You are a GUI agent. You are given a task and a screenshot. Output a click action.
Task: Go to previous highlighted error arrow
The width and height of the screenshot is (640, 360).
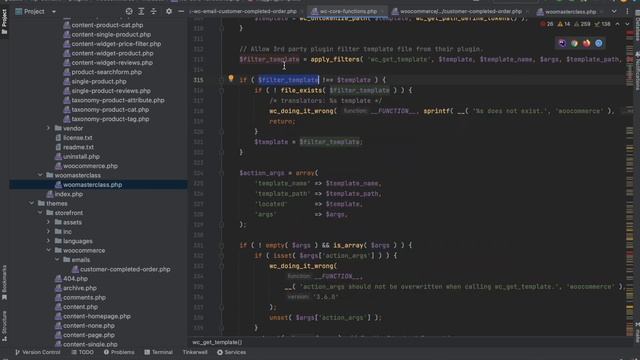[618, 24]
